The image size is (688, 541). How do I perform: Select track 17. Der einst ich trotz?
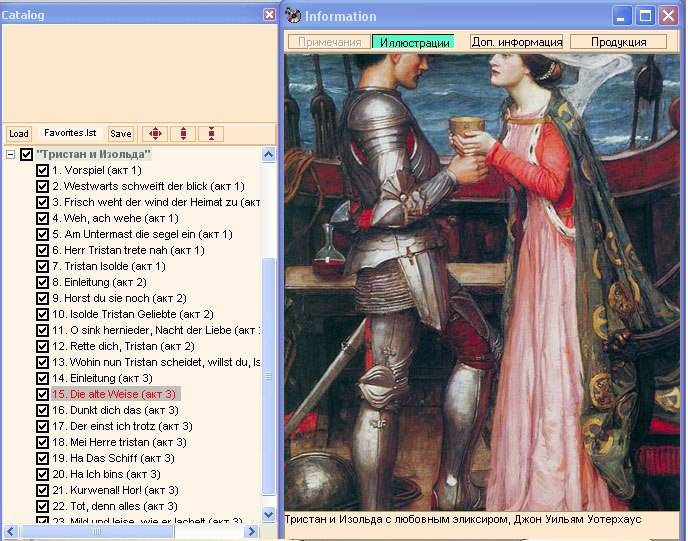[x=122, y=426]
